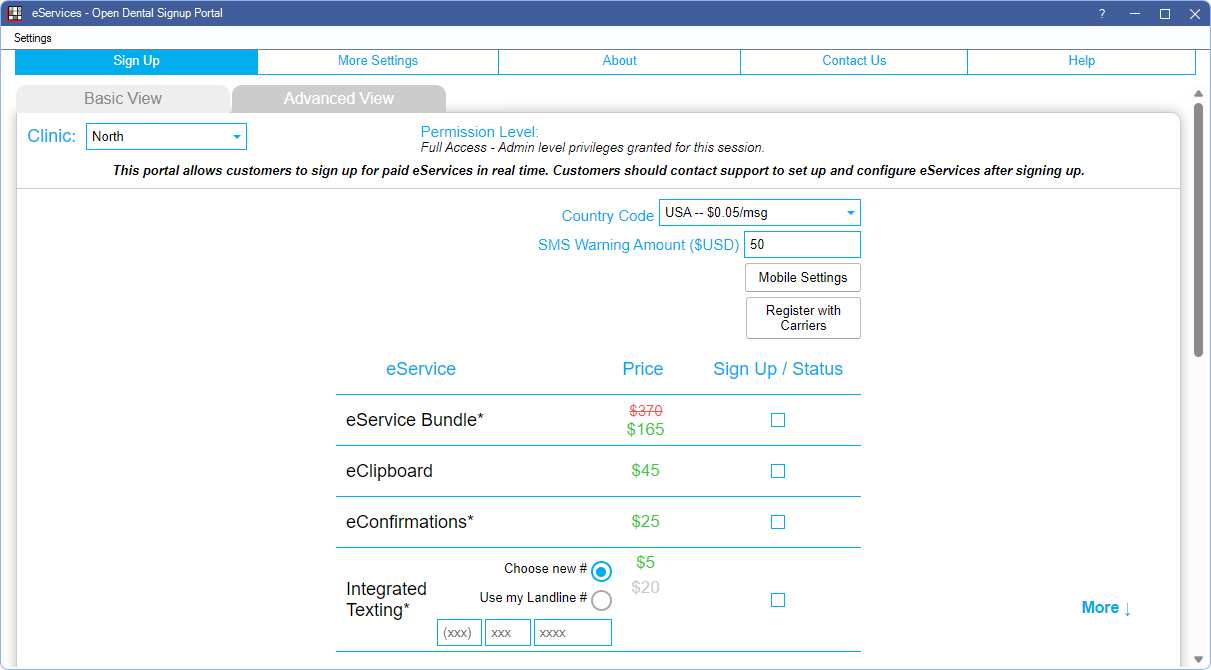This screenshot has height=670, width=1211.
Task: Switch to Basic View
Action: [x=123, y=99]
